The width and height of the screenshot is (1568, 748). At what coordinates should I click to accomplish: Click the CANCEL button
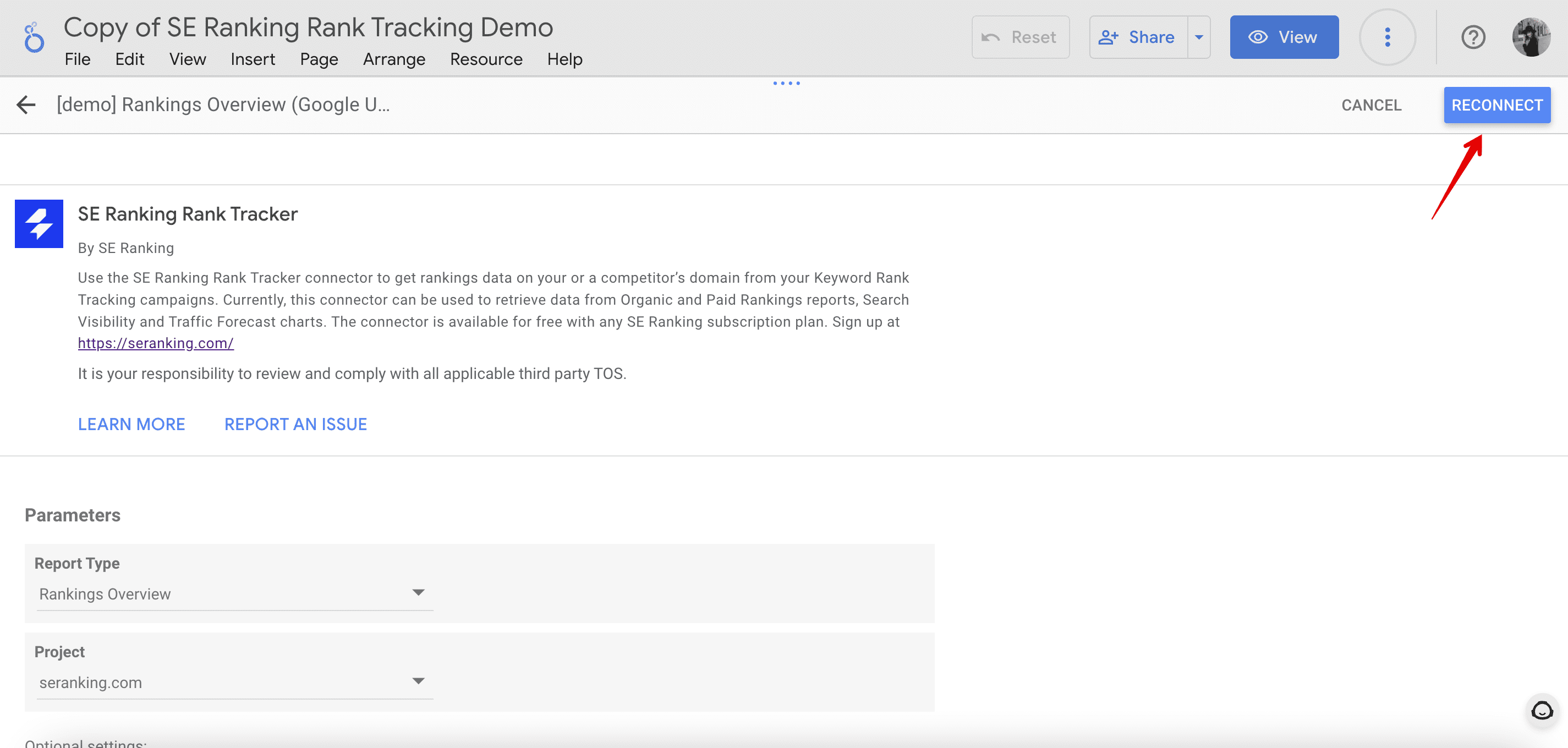tap(1371, 105)
